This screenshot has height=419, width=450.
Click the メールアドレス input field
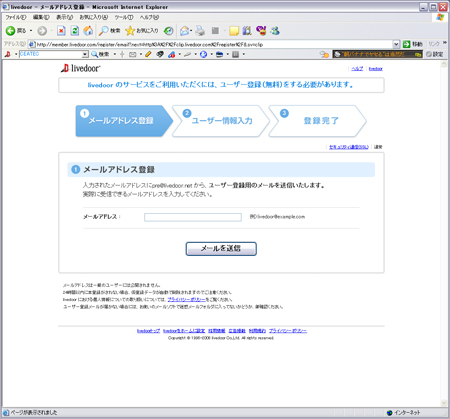tap(193, 217)
